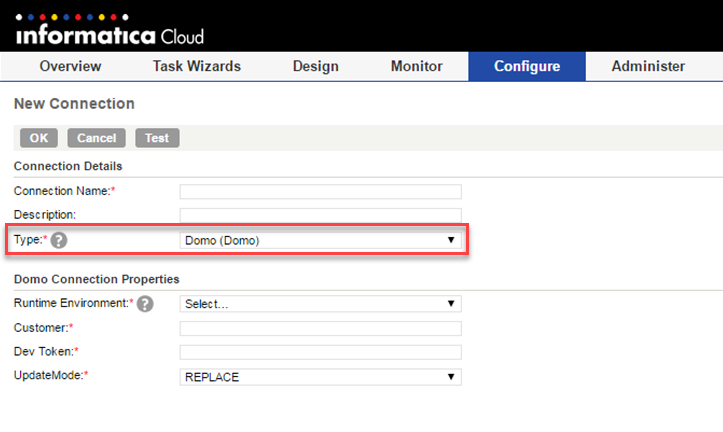Open the Administer tab

point(648,66)
